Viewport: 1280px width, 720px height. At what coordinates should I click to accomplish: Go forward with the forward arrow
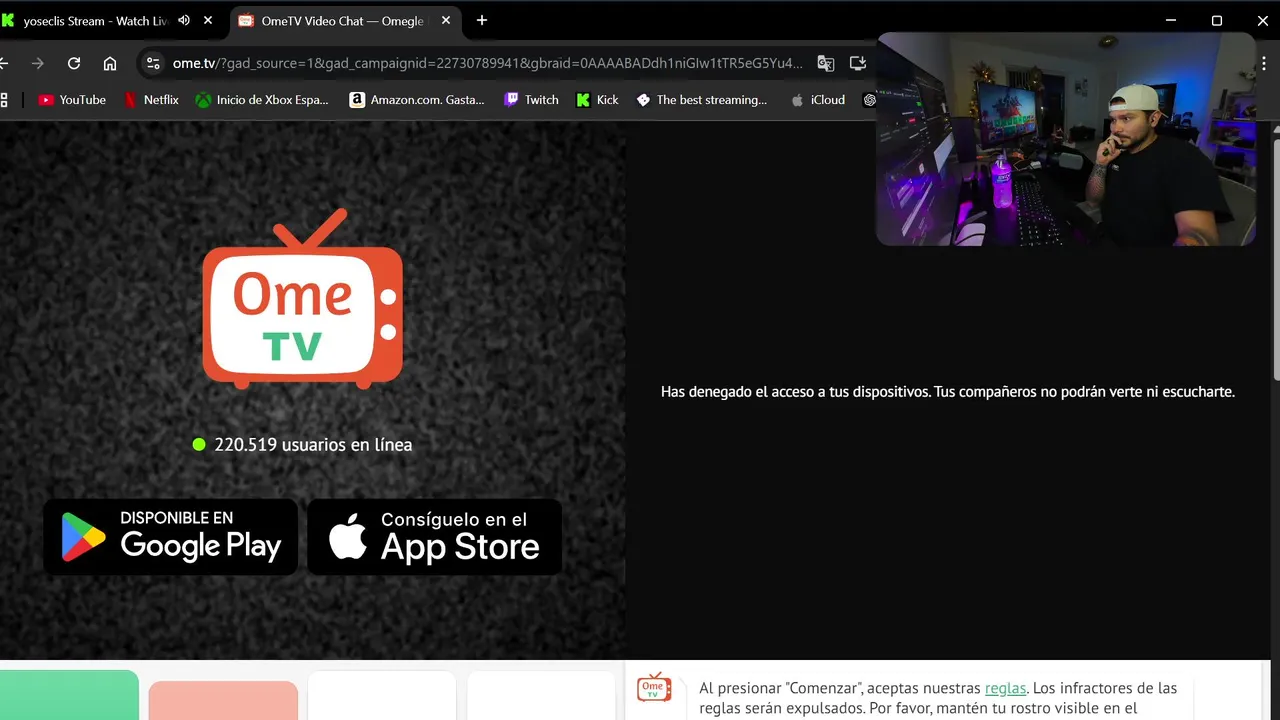pyautogui.click(x=38, y=63)
